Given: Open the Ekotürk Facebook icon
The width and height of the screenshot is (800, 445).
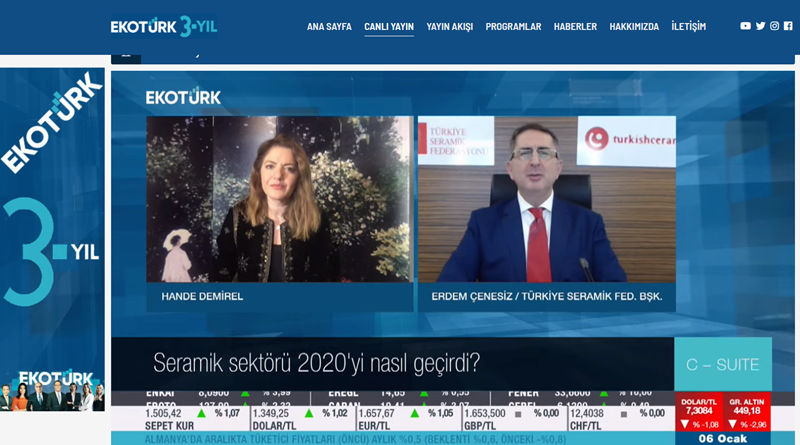Looking at the screenshot, I should [x=788, y=26].
